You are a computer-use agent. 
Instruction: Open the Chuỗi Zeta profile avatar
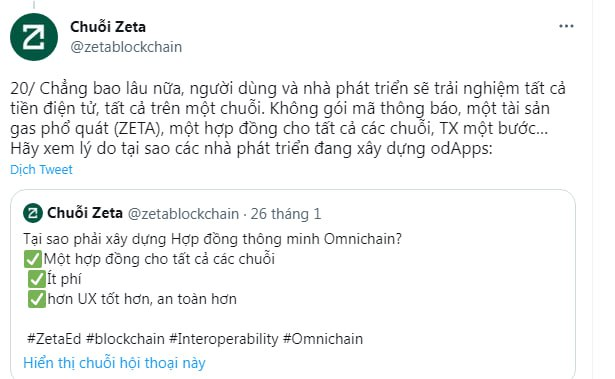coord(34,36)
